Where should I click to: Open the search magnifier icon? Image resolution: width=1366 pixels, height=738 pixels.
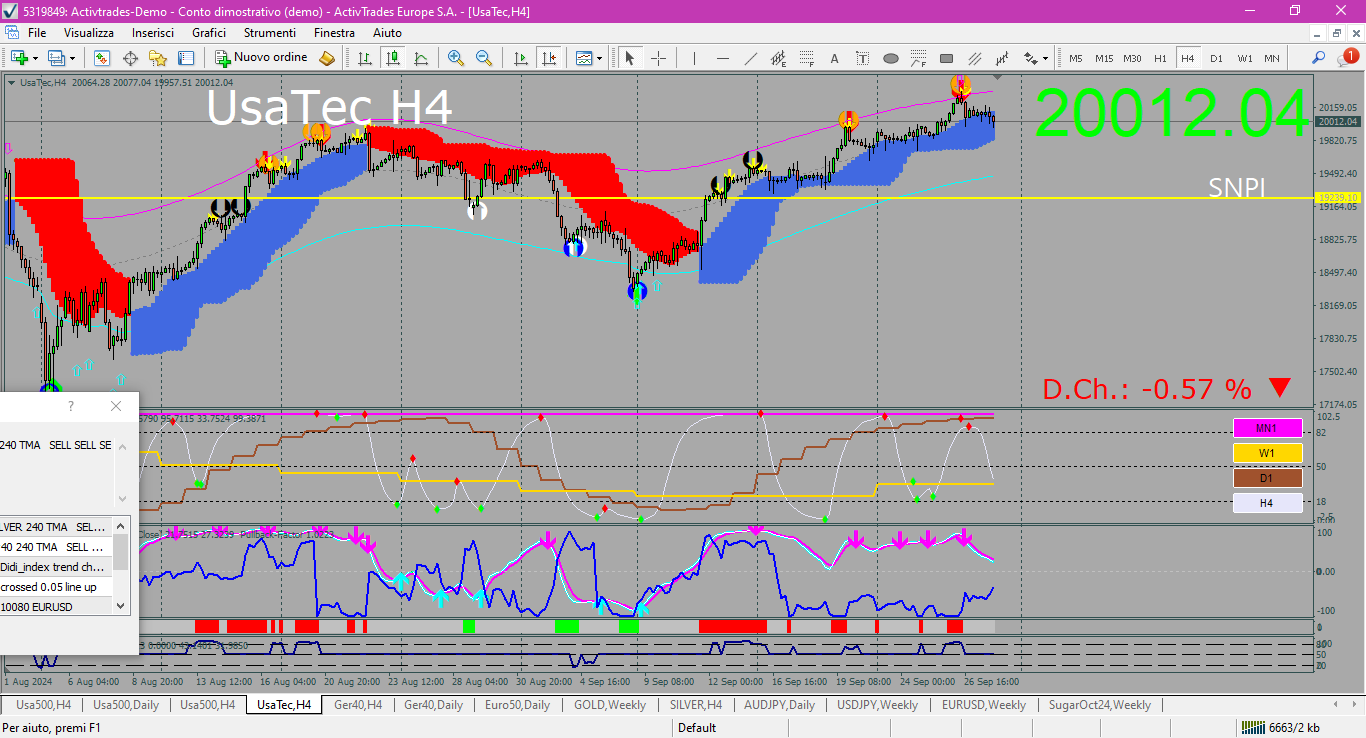pyautogui.click(x=1319, y=58)
